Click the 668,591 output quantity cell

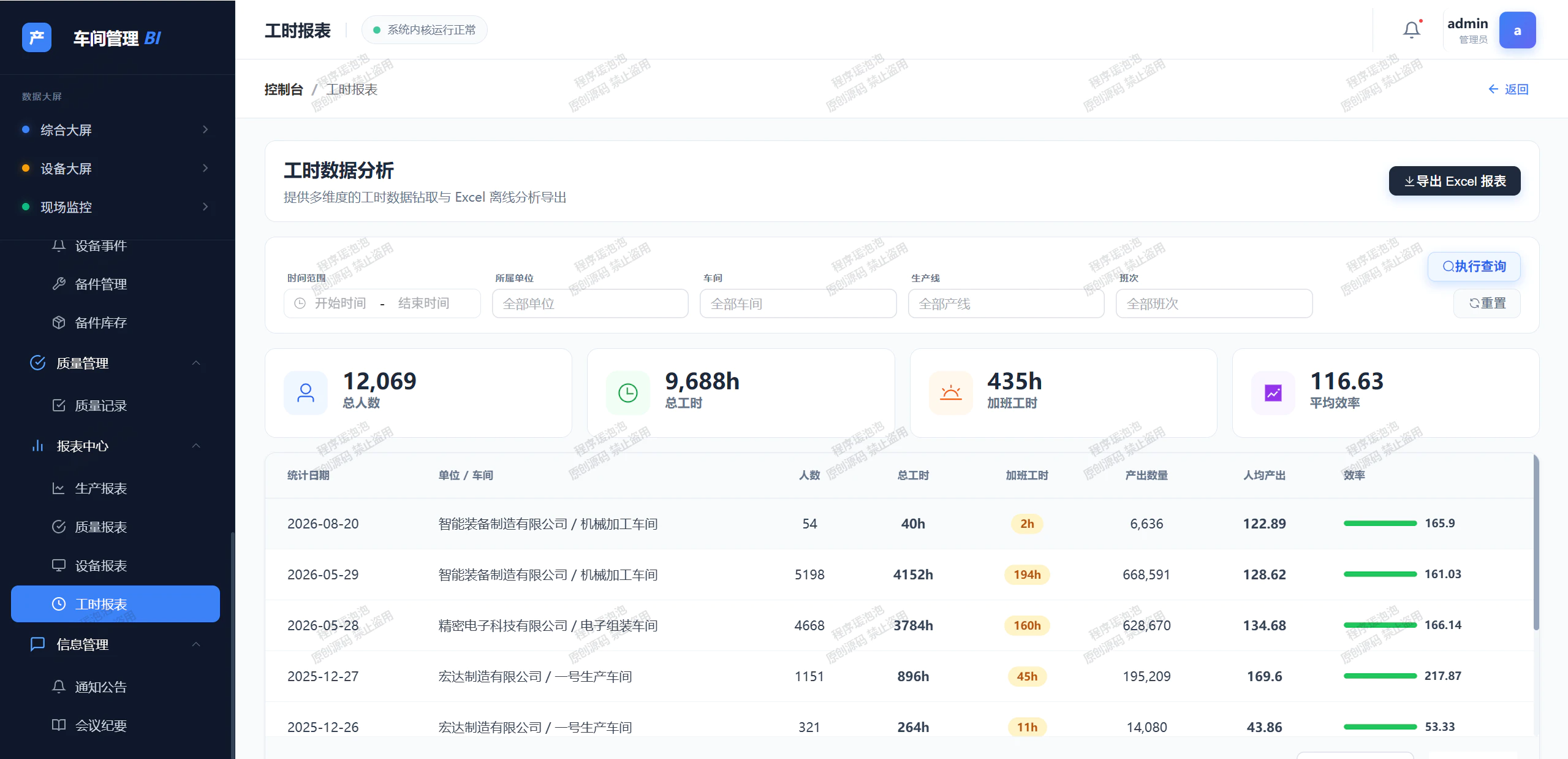click(1146, 574)
